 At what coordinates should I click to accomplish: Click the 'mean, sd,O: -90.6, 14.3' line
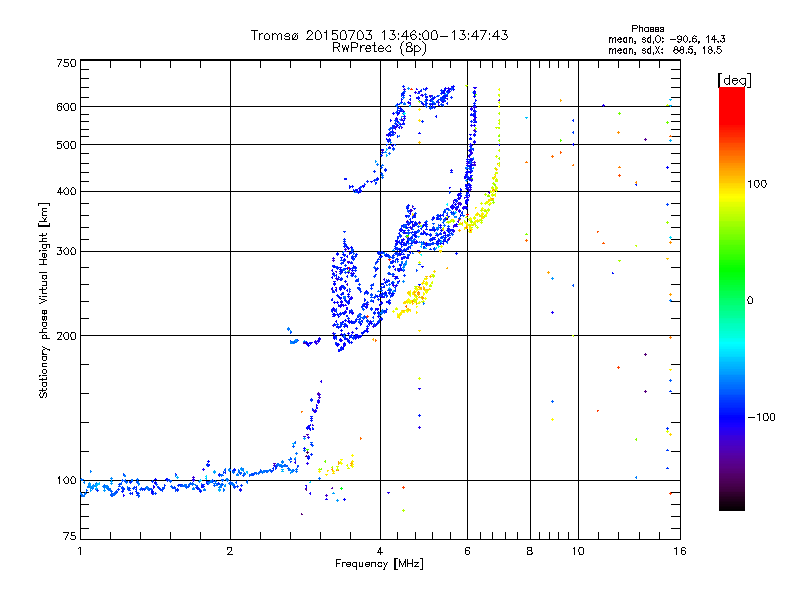tap(667, 39)
